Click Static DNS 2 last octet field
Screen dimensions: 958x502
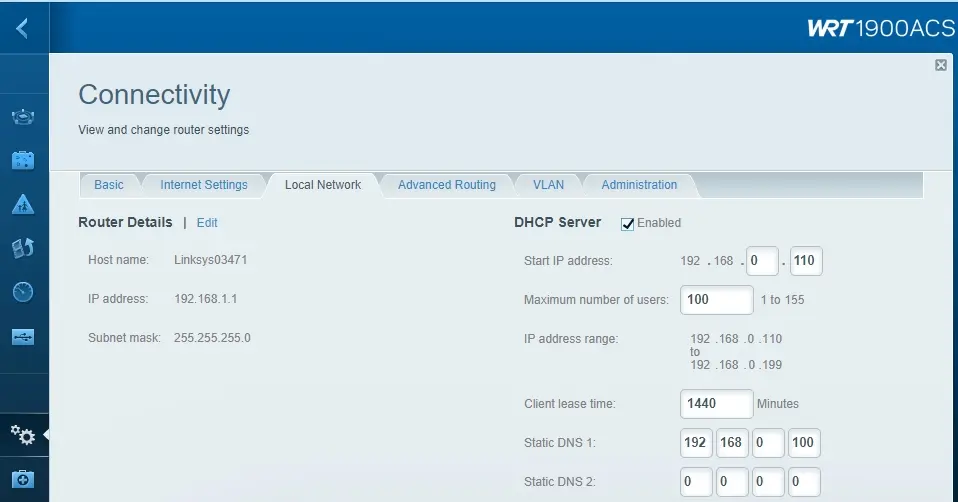coord(804,482)
